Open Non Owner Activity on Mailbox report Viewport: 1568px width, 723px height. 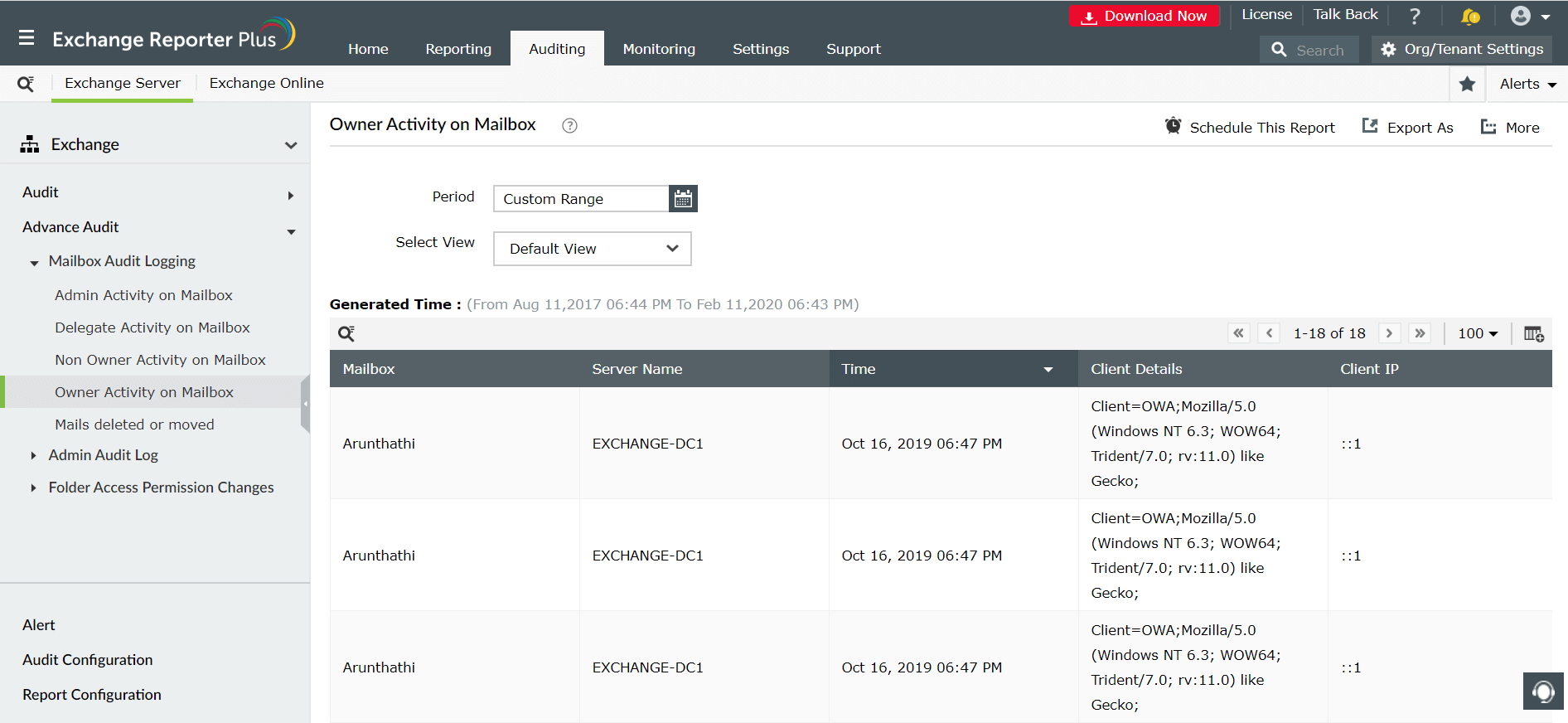coord(160,360)
